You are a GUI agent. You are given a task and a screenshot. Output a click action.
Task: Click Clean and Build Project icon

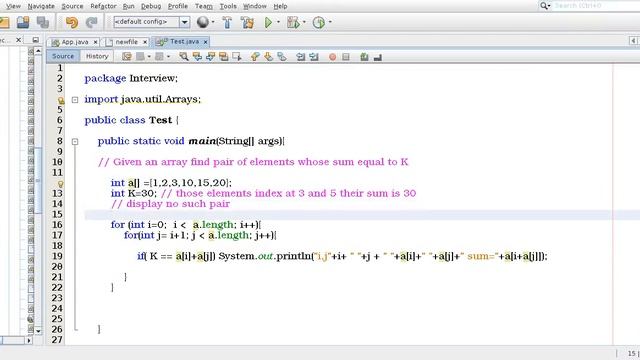point(247,22)
